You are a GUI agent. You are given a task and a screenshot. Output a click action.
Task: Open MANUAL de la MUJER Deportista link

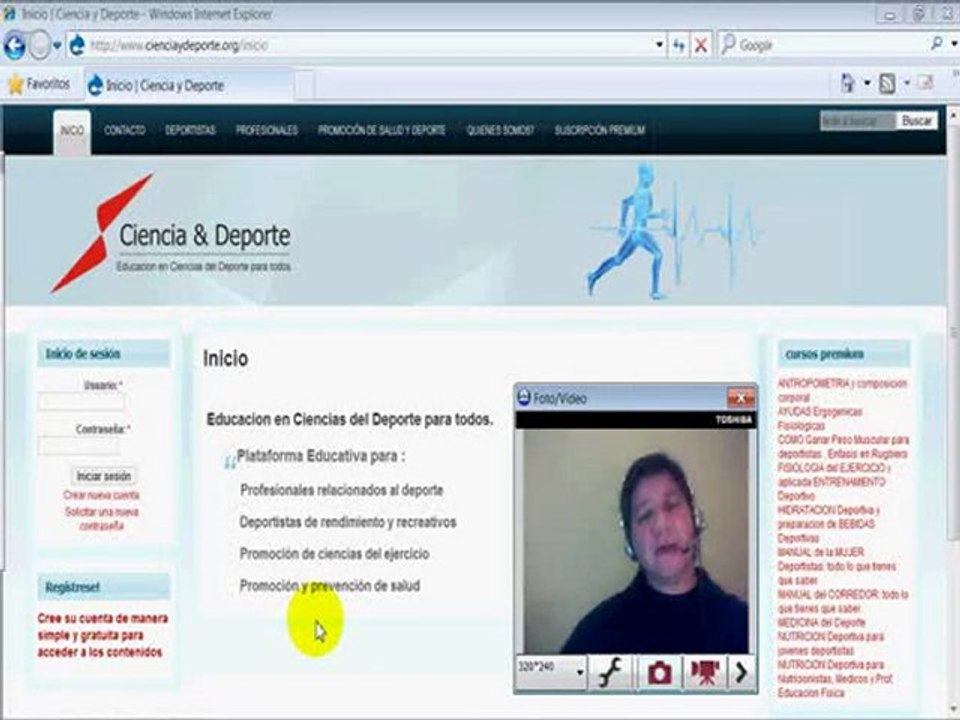(836, 566)
